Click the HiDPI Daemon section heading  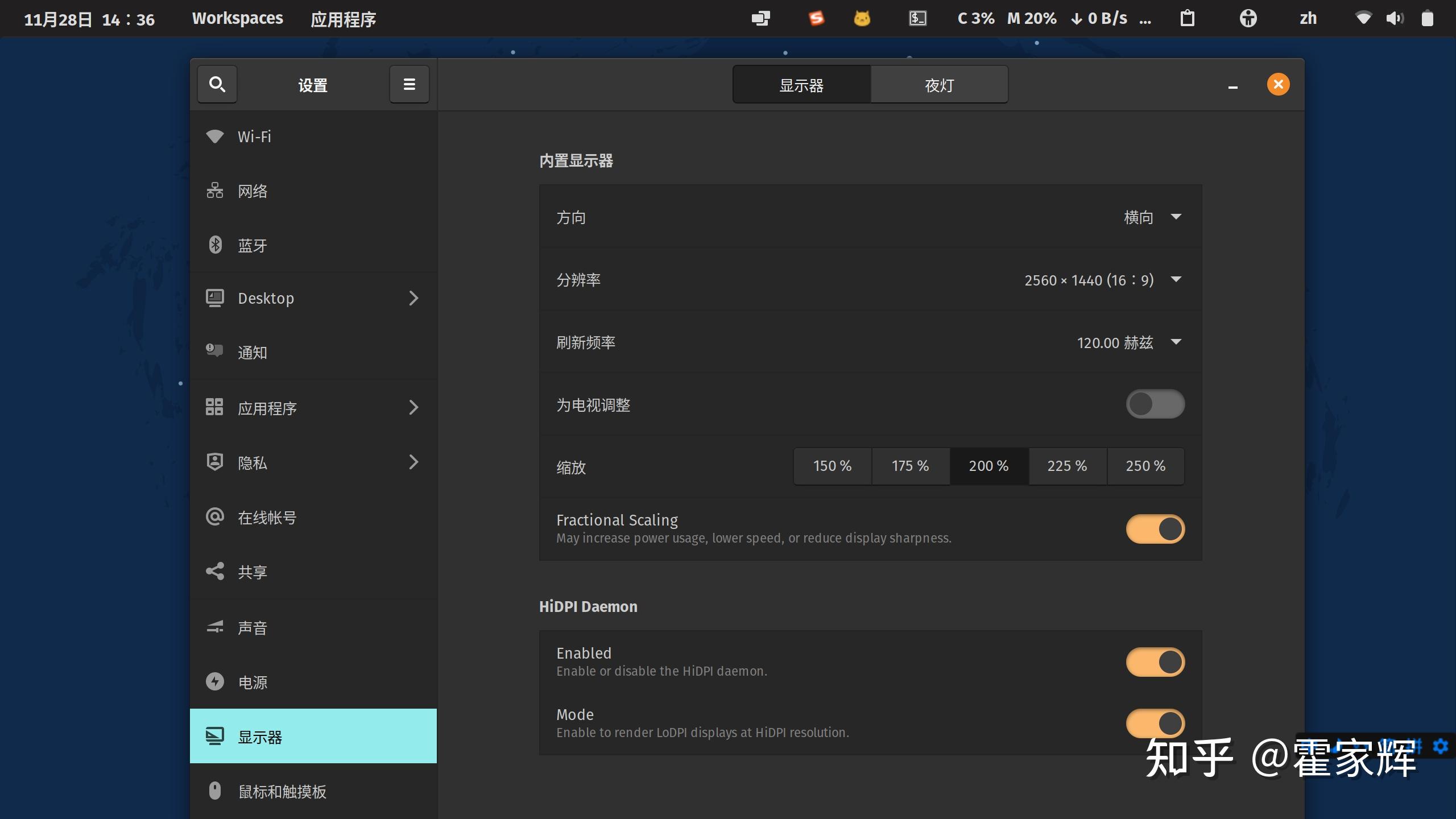tap(588, 606)
